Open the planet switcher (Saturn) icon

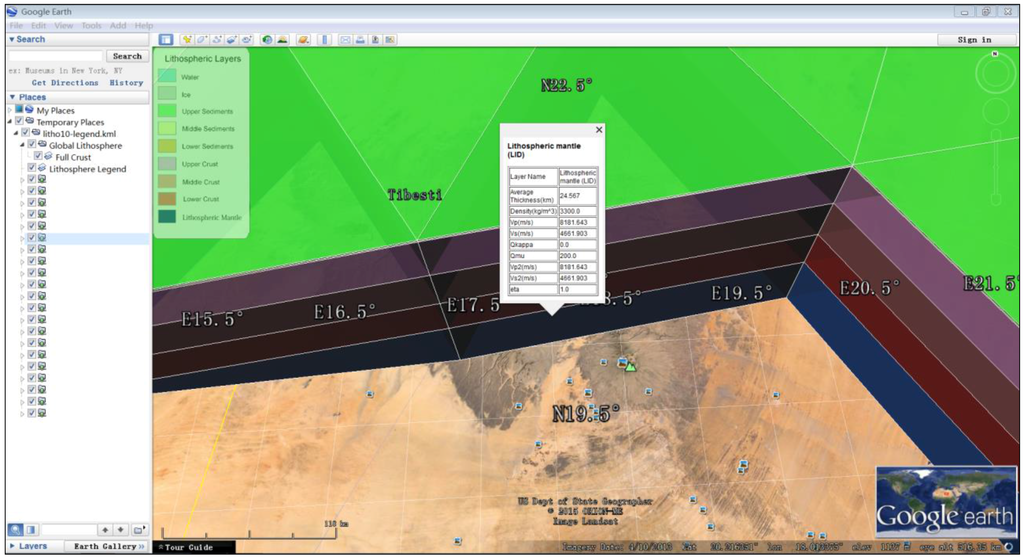click(x=303, y=40)
